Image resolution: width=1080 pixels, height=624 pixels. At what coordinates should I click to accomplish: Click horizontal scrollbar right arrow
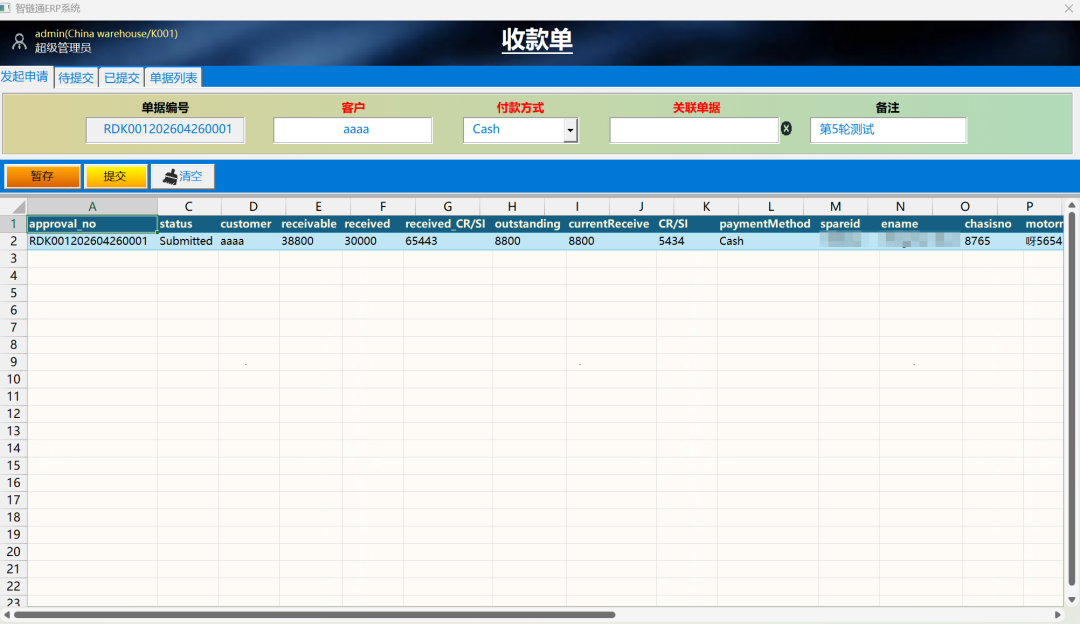(1058, 614)
